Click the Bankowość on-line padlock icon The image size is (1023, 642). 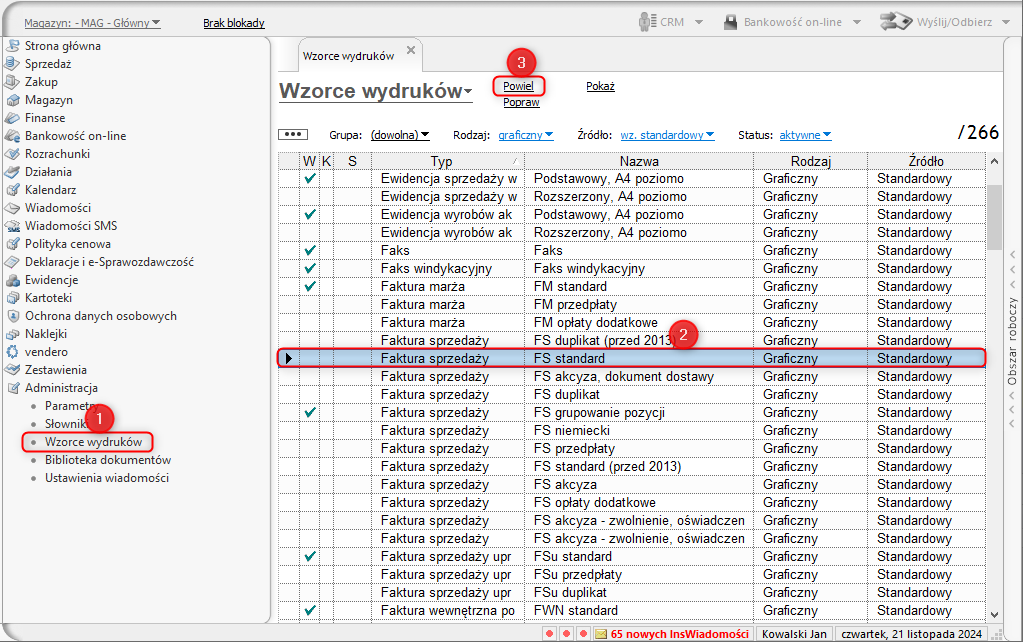[x=731, y=21]
